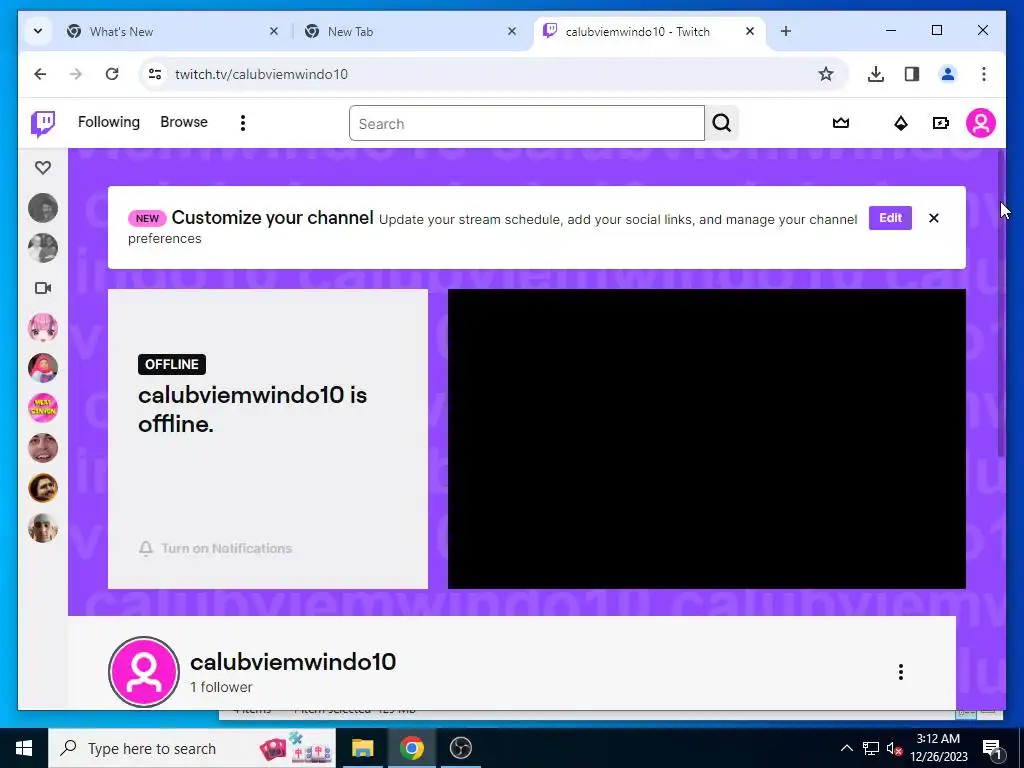This screenshot has width=1024, height=768.
Task: Open the Twitch nav three-dots menu
Action: click(243, 123)
